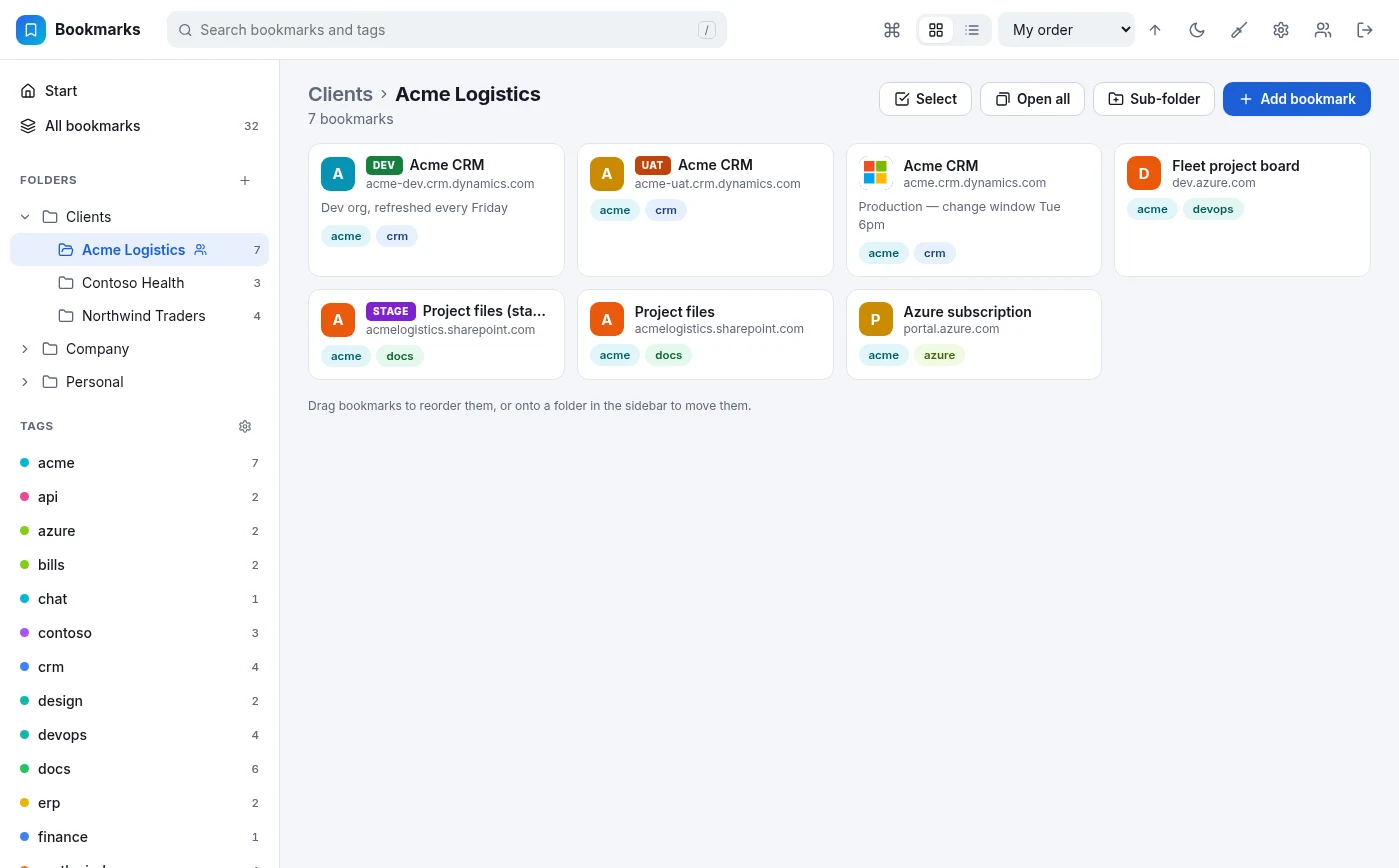
Task: Create a Sub-folder
Action: click(1154, 99)
